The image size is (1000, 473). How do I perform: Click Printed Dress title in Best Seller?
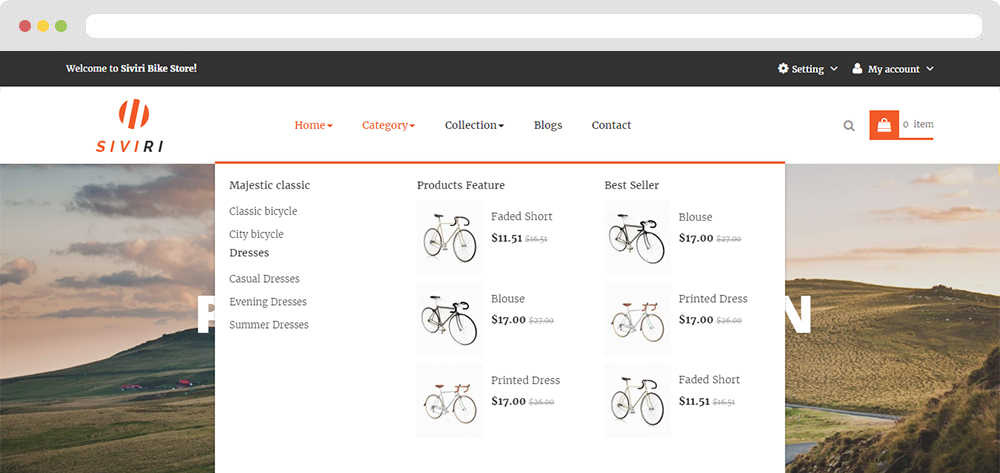click(713, 299)
